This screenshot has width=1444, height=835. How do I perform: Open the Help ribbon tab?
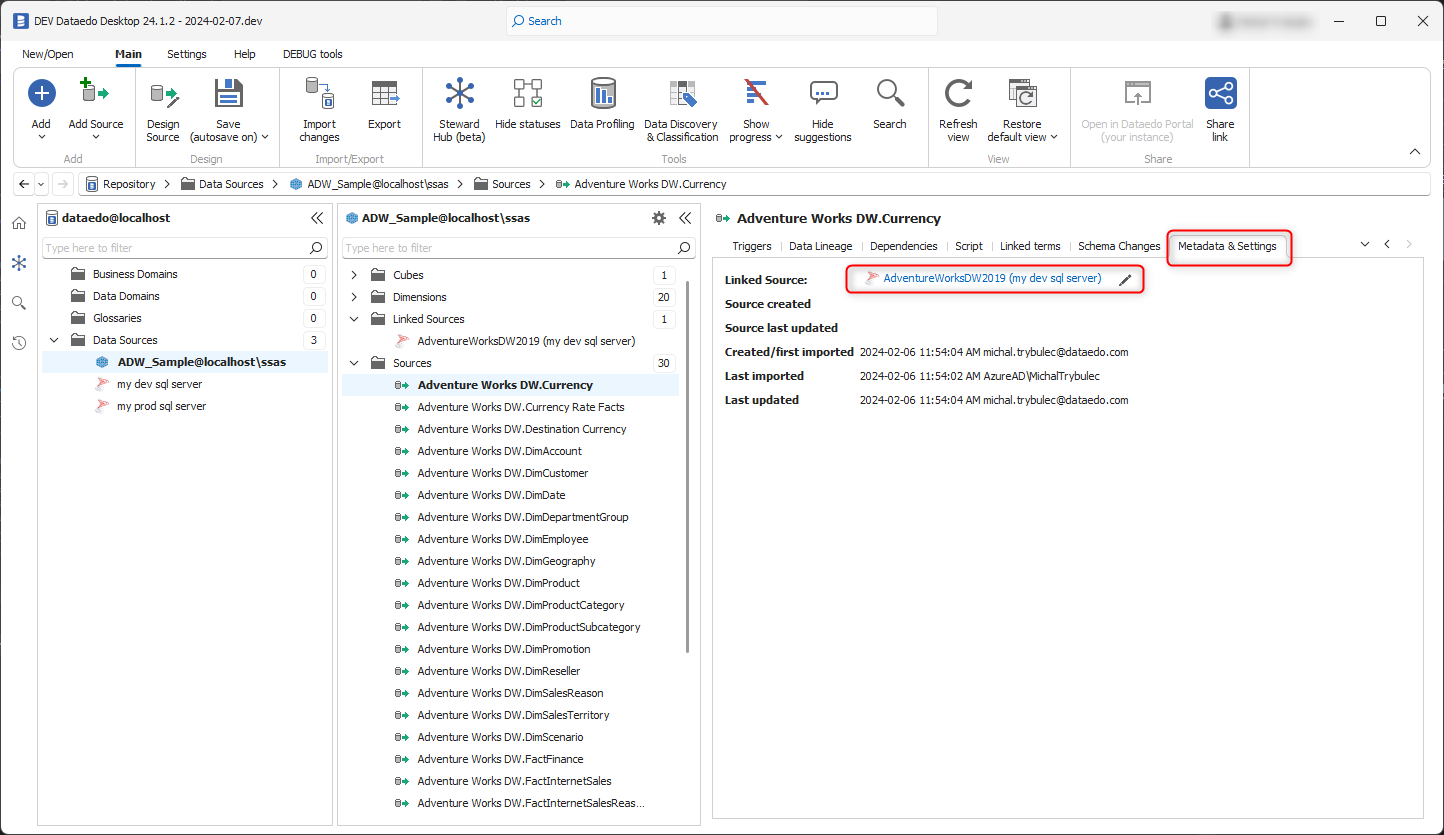244,54
